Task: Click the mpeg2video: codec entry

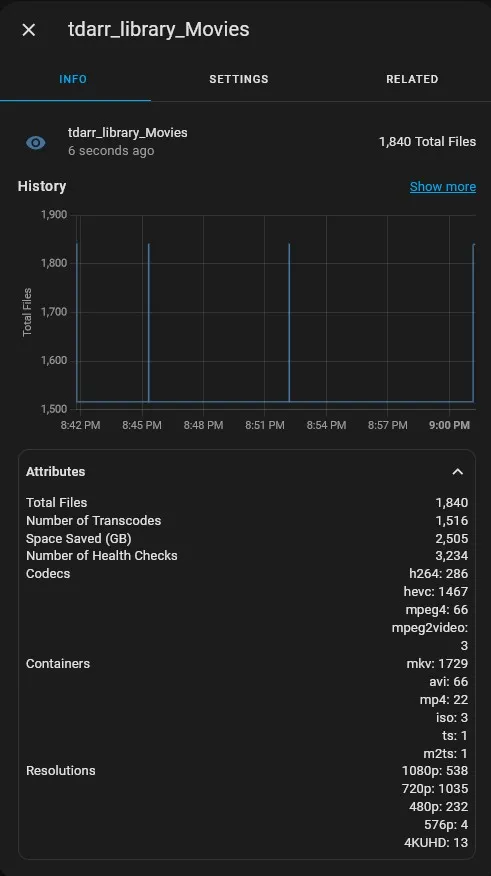Action: coord(430,627)
